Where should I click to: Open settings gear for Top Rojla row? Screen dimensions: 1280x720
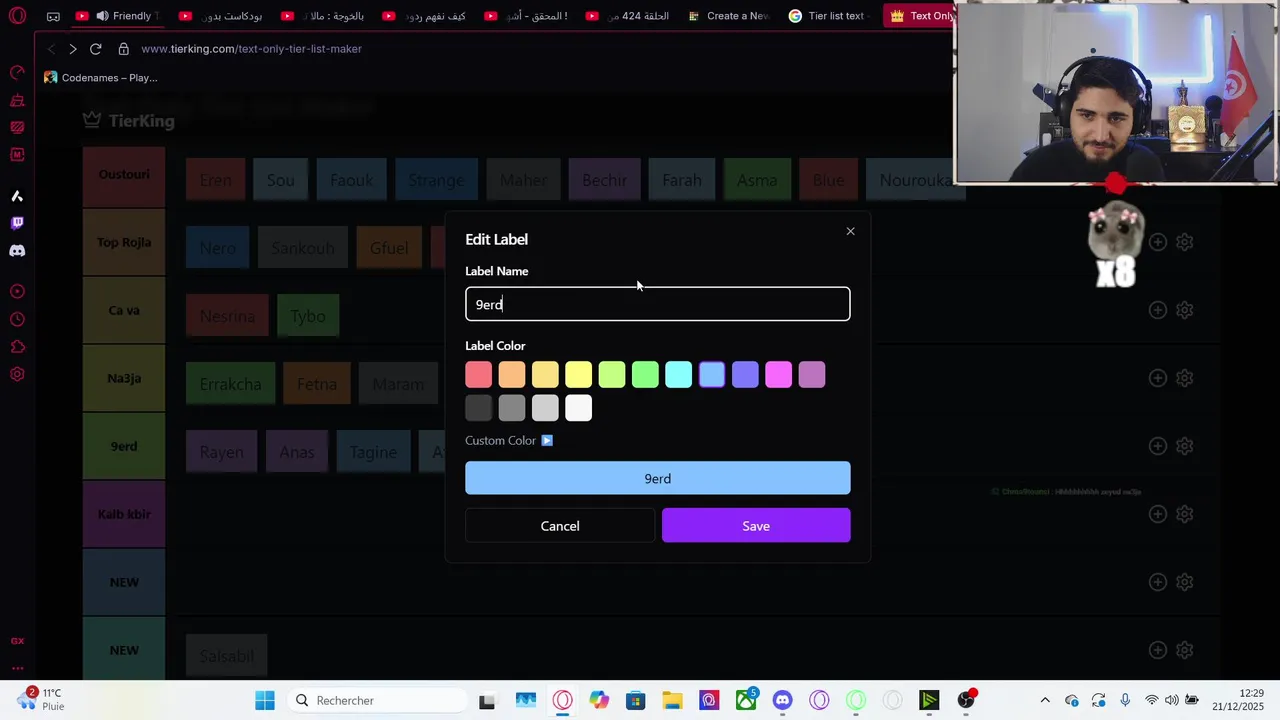click(x=1185, y=242)
